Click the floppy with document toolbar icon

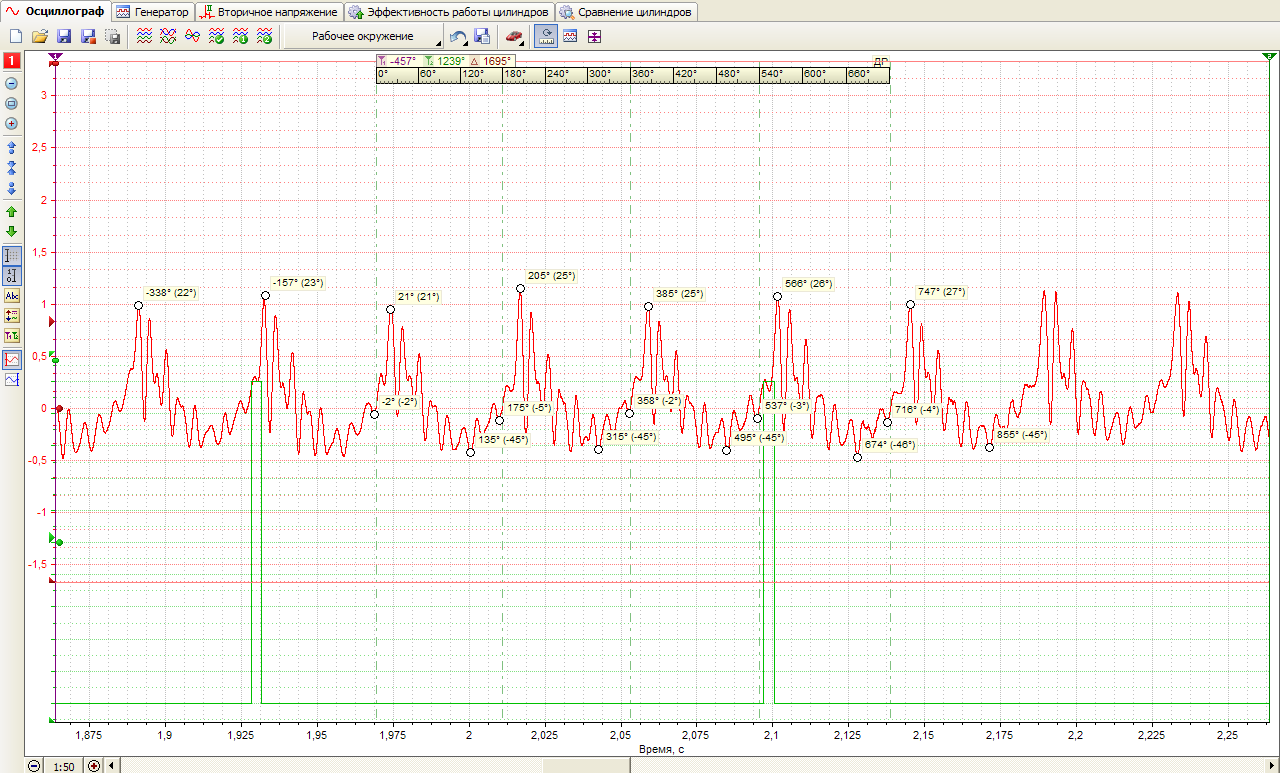click(482, 37)
